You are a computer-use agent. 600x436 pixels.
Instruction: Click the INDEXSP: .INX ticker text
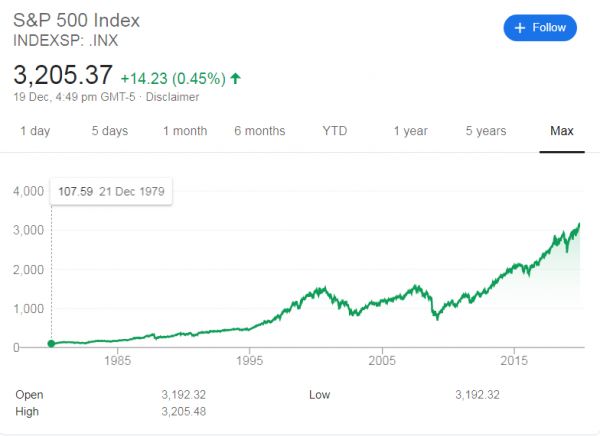click(x=67, y=41)
